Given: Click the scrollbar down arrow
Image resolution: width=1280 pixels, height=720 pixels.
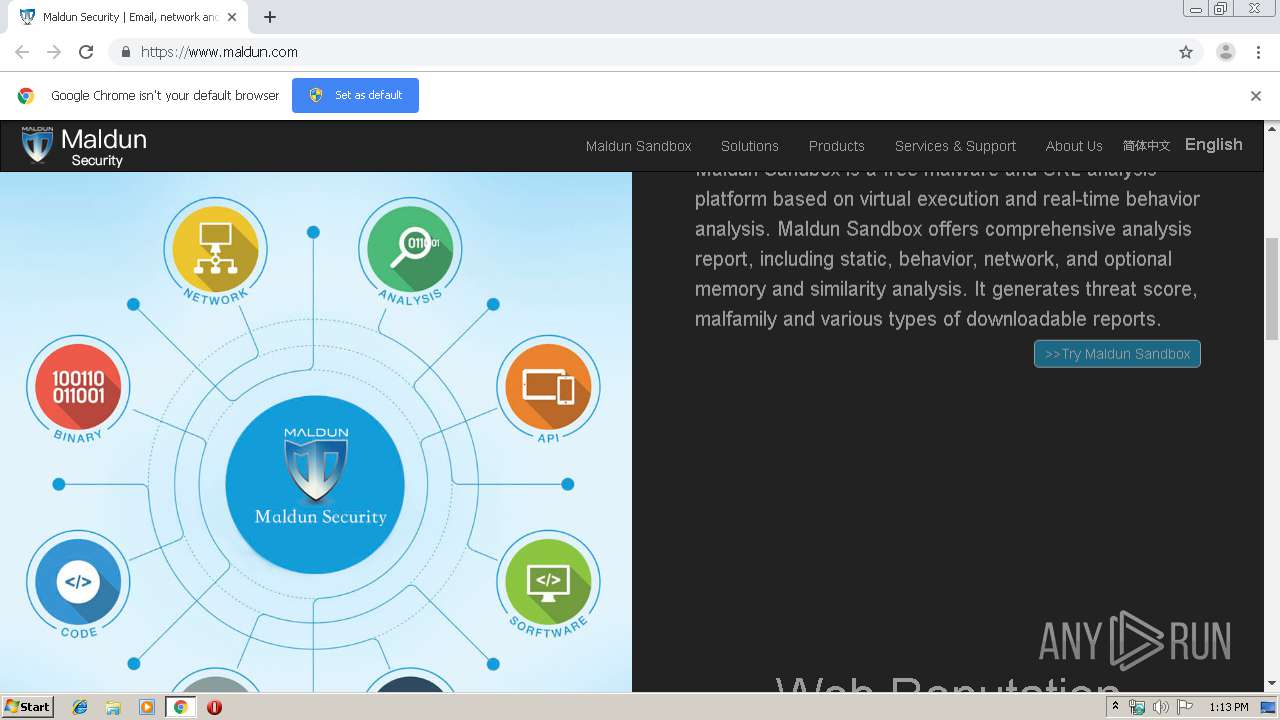Looking at the screenshot, I should pos(1272,684).
